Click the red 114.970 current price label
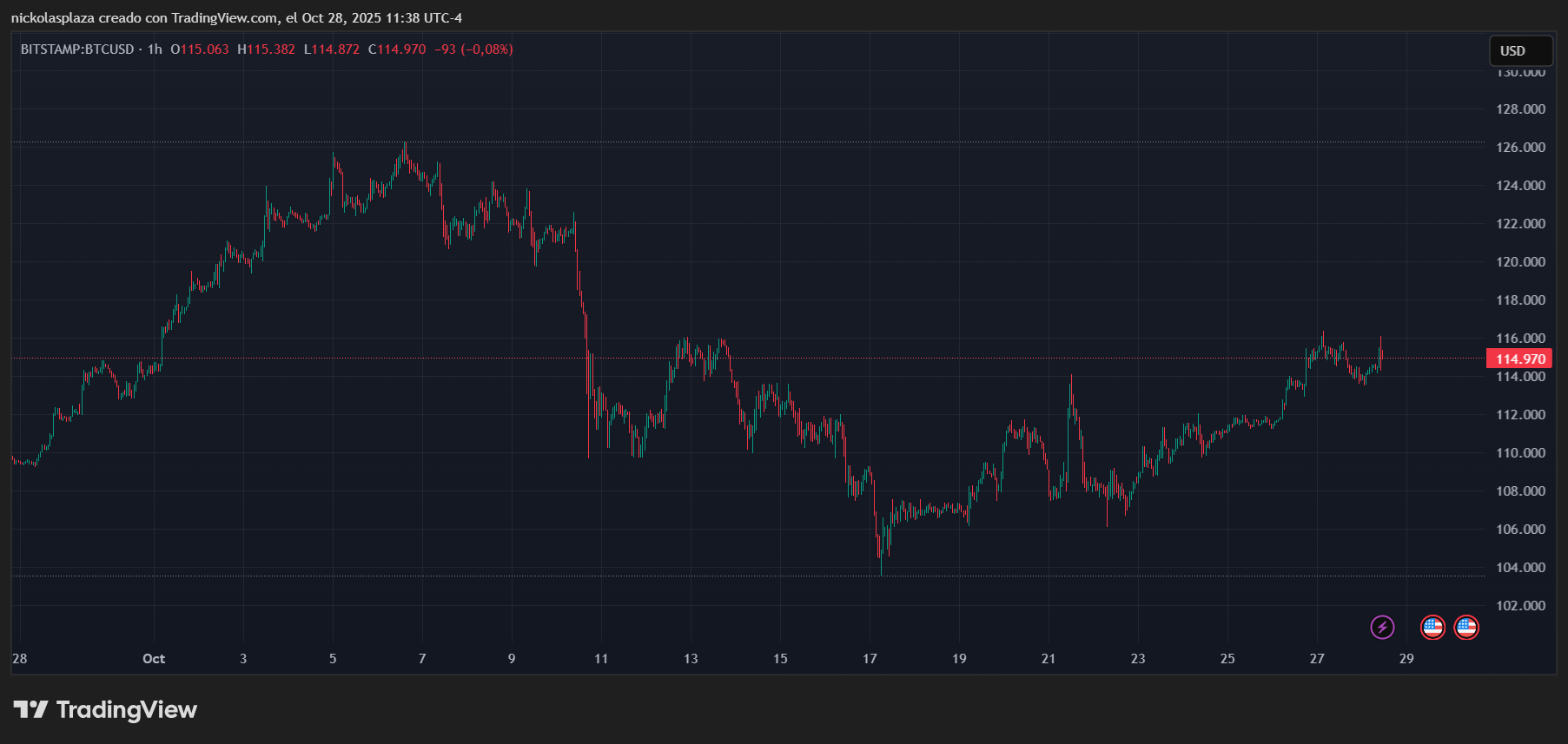1568x744 pixels. click(x=1519, y=359)
